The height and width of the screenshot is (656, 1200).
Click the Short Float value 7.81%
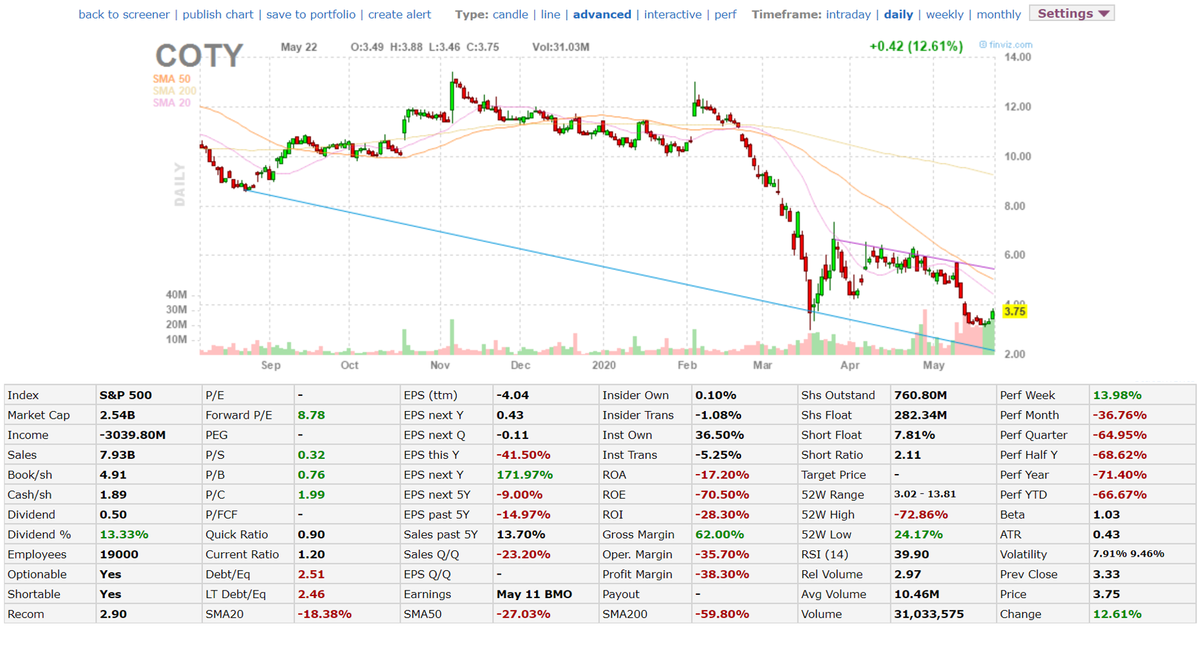[914, 435]
